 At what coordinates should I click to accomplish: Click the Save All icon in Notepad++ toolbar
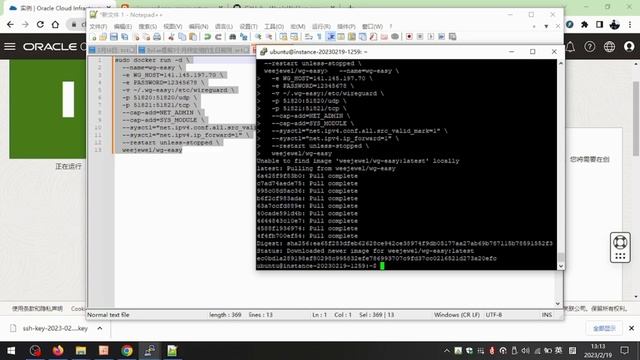(x=124, y=37)
